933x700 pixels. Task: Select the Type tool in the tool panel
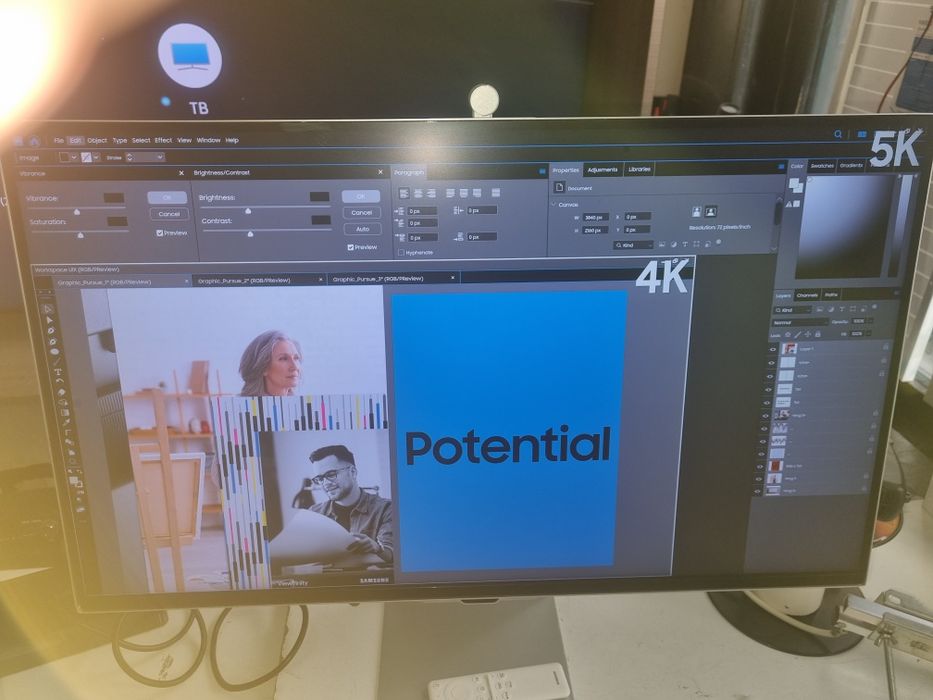[x=58, y=373]
